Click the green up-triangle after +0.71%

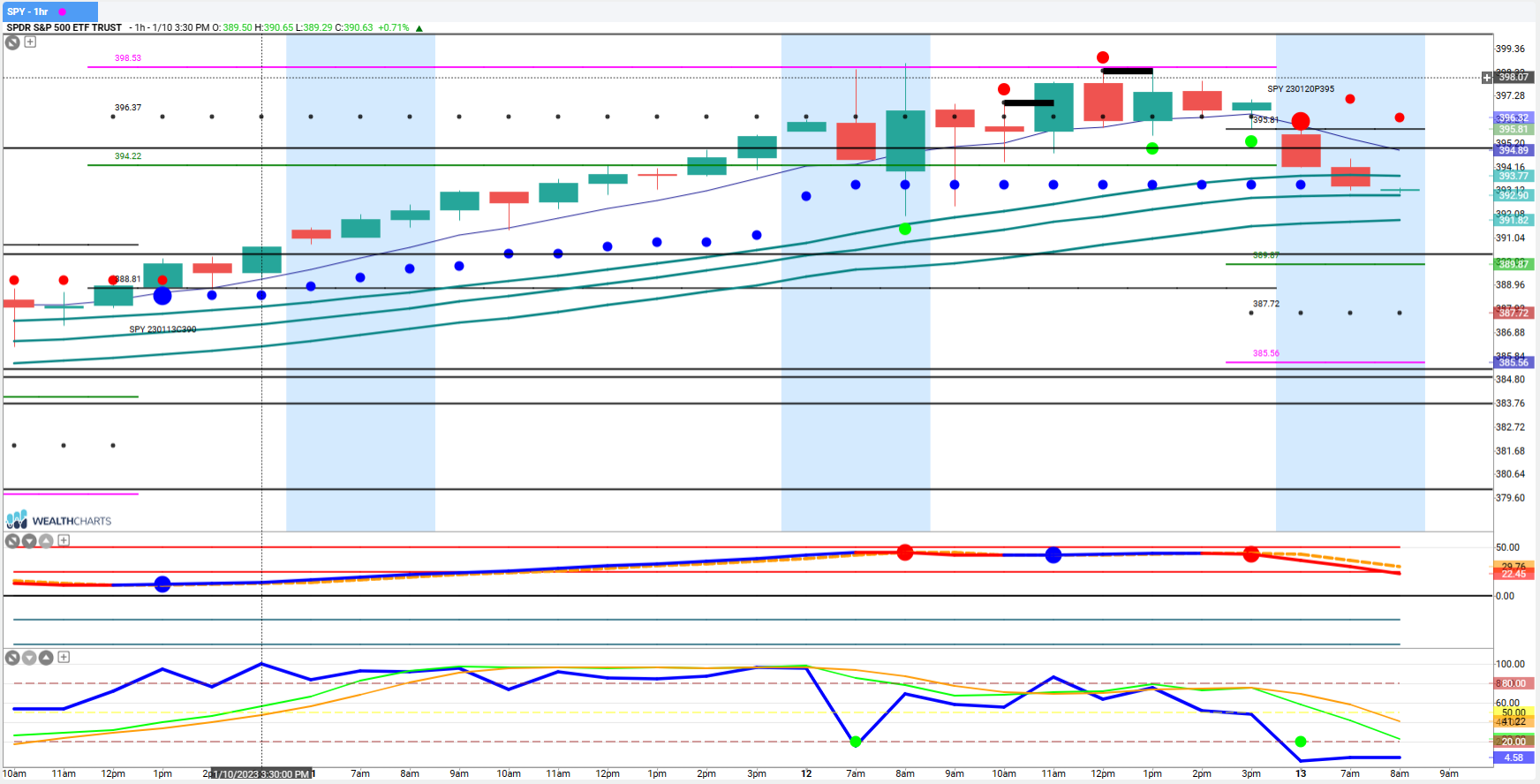(x=419, y=28)
